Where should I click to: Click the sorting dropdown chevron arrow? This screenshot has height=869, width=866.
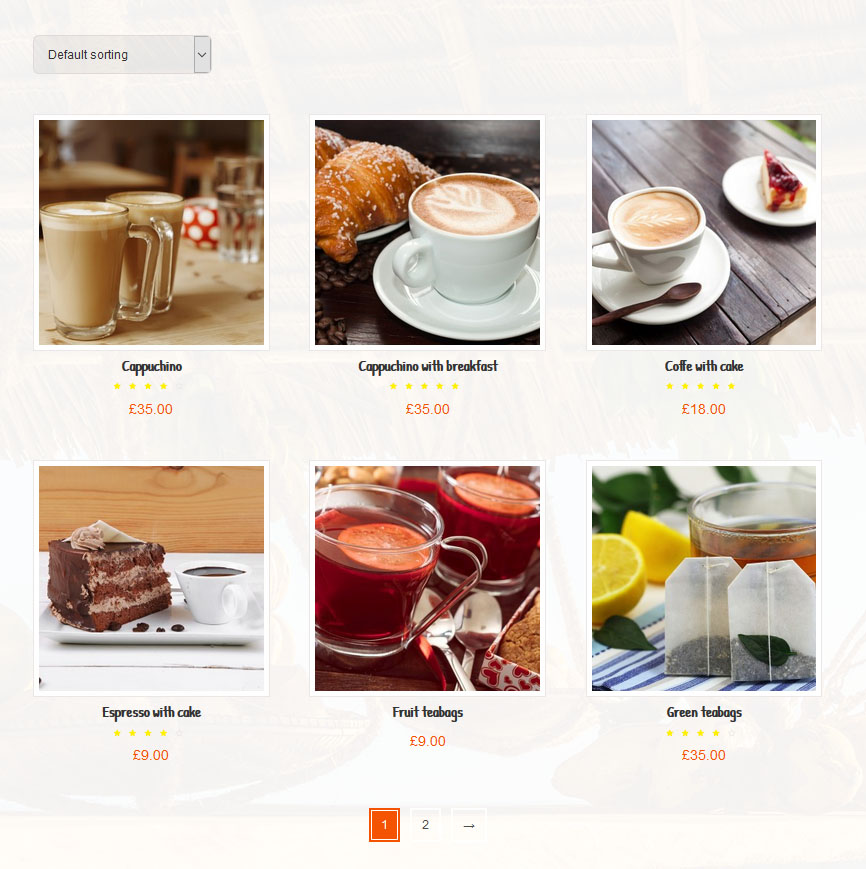tap(202, 54)
